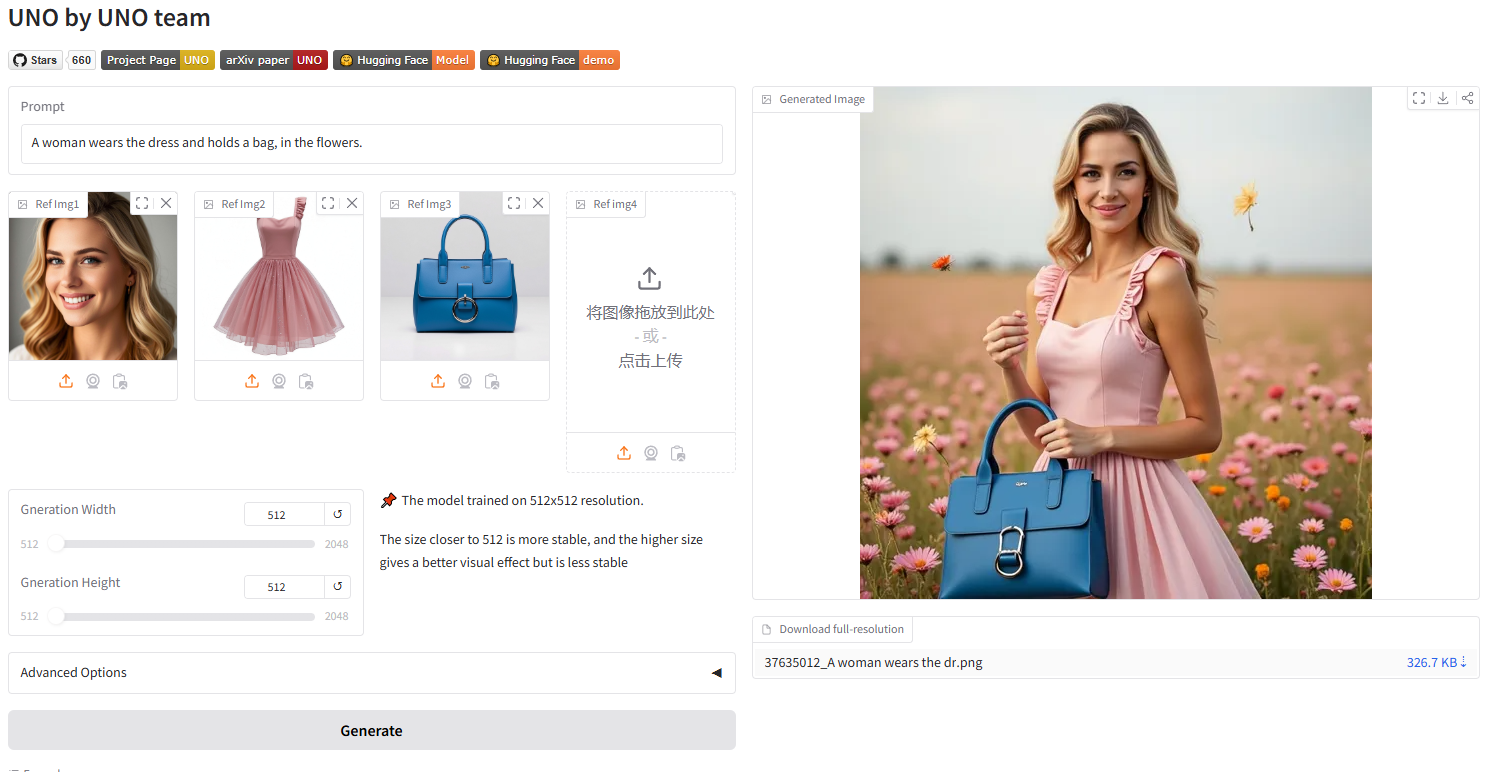
Task: View Ref Img2 in fullscreen
Action: click(328, 203)
